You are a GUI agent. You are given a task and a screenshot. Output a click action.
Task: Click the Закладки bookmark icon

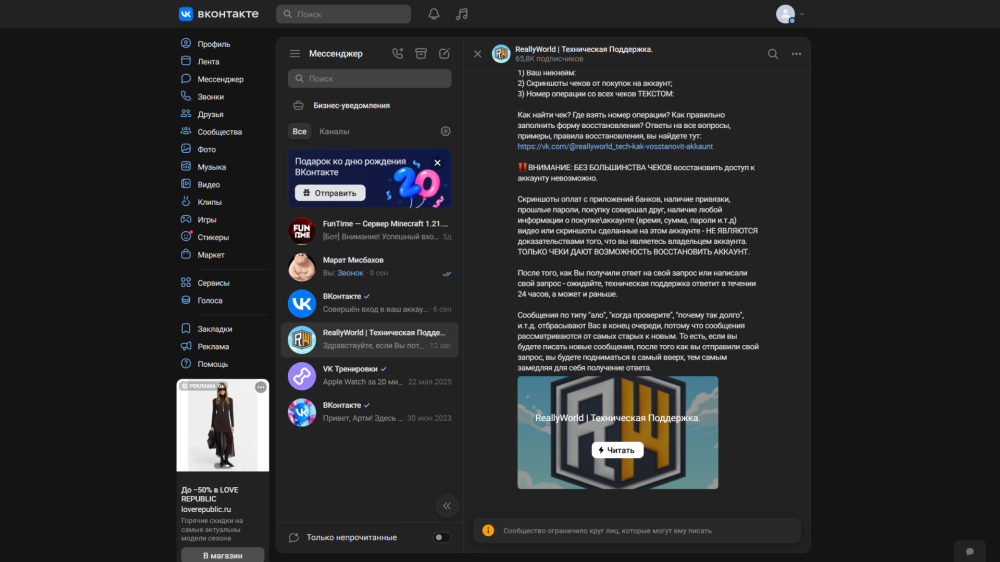[x=186, y=329]
